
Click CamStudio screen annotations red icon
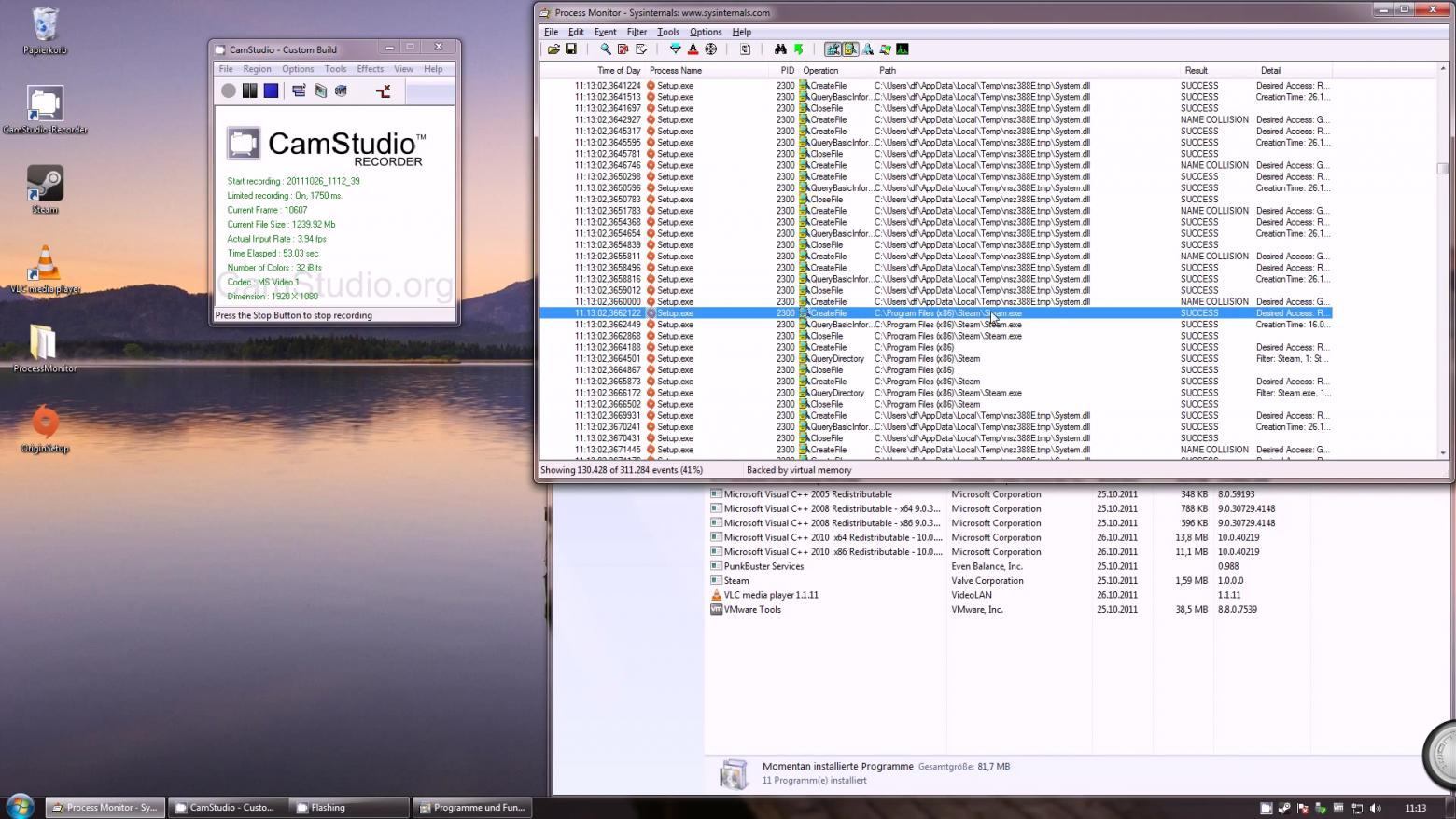383,90
